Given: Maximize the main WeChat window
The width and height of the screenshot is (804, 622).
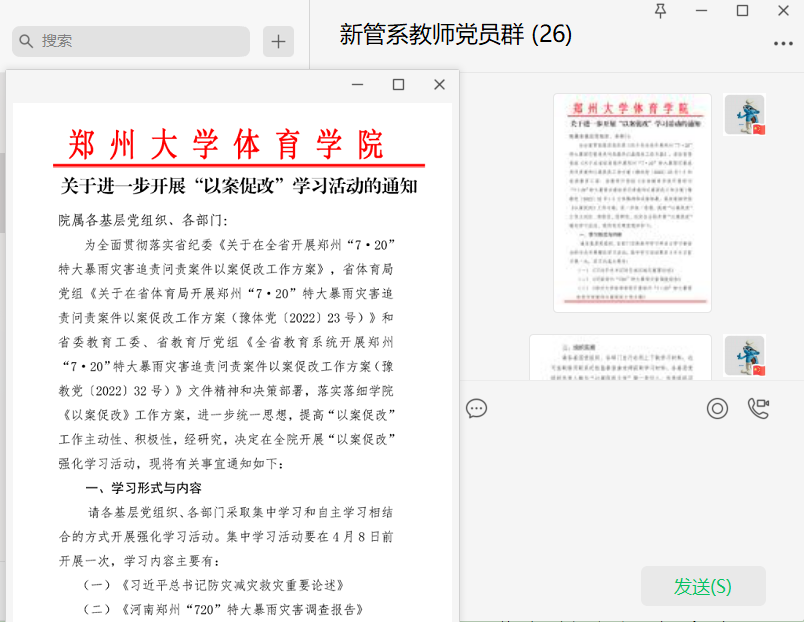Looking at the screenshot, I should tap(742, 11).
